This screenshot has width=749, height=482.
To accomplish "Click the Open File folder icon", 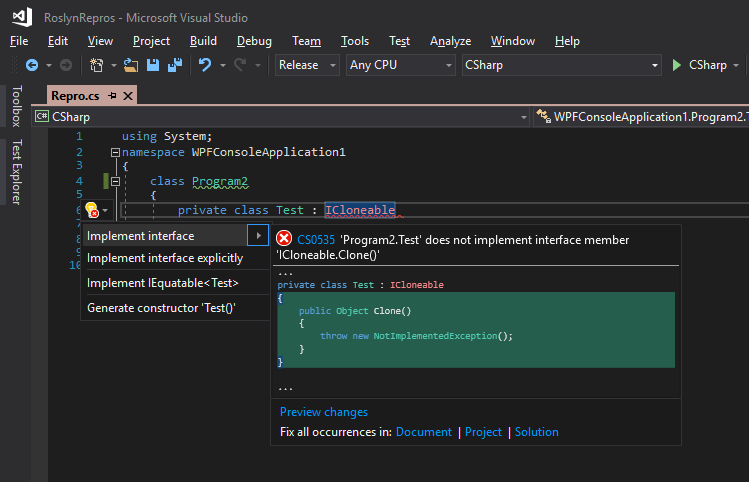I will [x=131, y=65].
